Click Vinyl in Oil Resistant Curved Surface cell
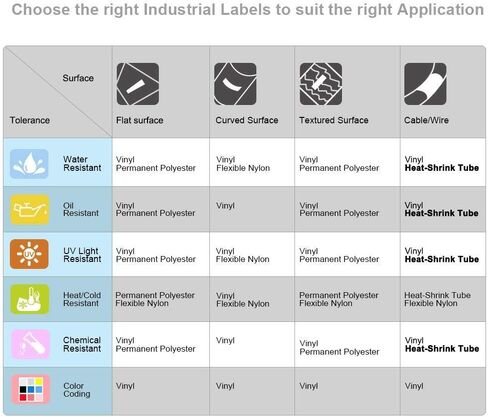This screenshot has height=417, width=488. click(x=225, y=206)
